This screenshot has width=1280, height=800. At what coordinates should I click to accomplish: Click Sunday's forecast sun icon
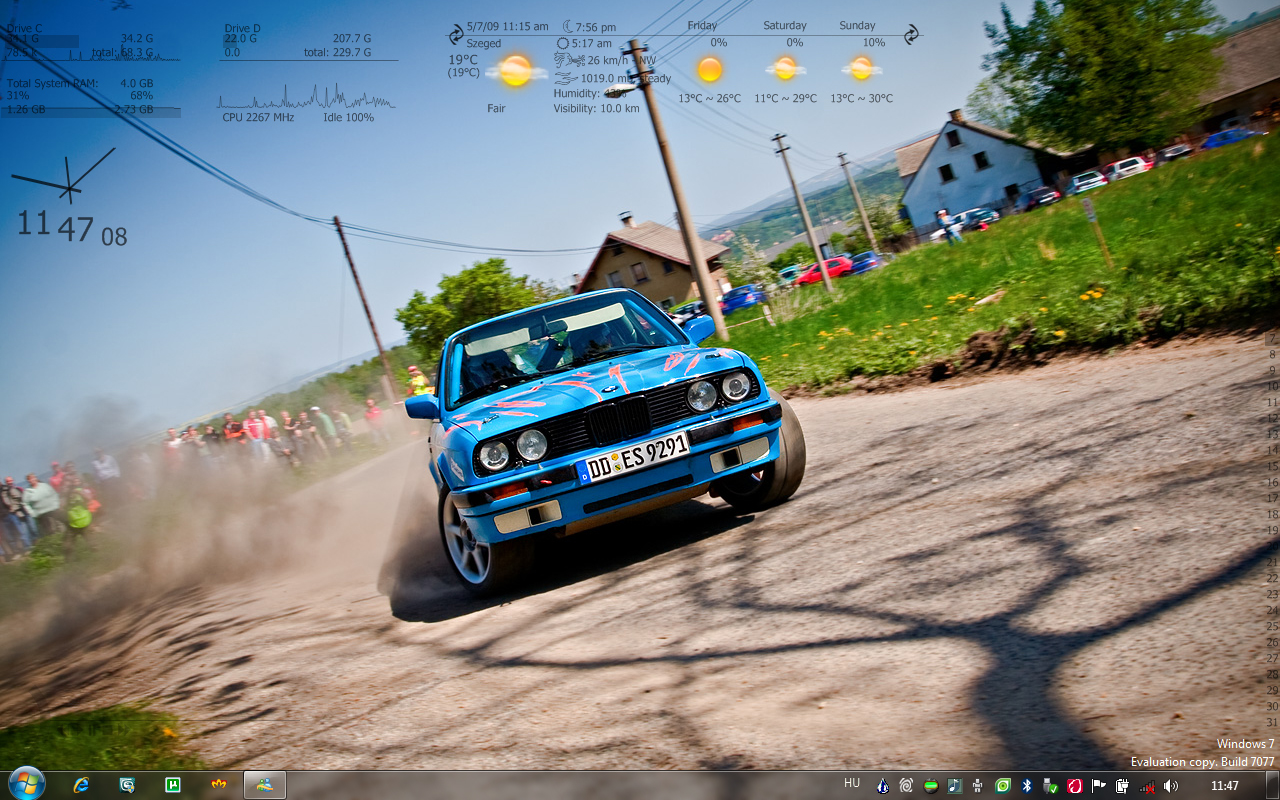[861, 68]
